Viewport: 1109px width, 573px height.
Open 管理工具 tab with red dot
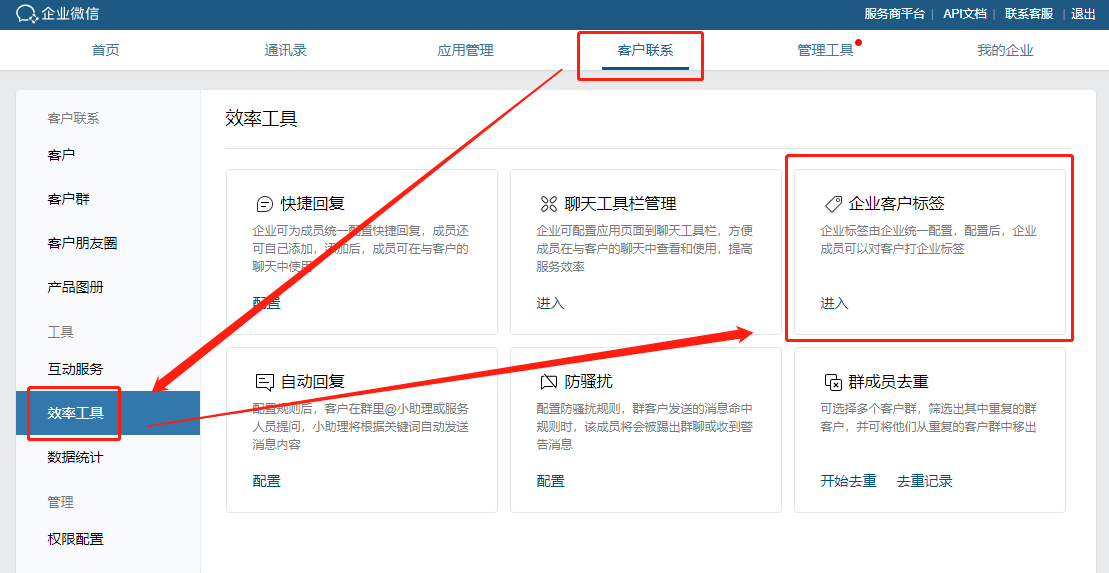(x=825, y=50)
